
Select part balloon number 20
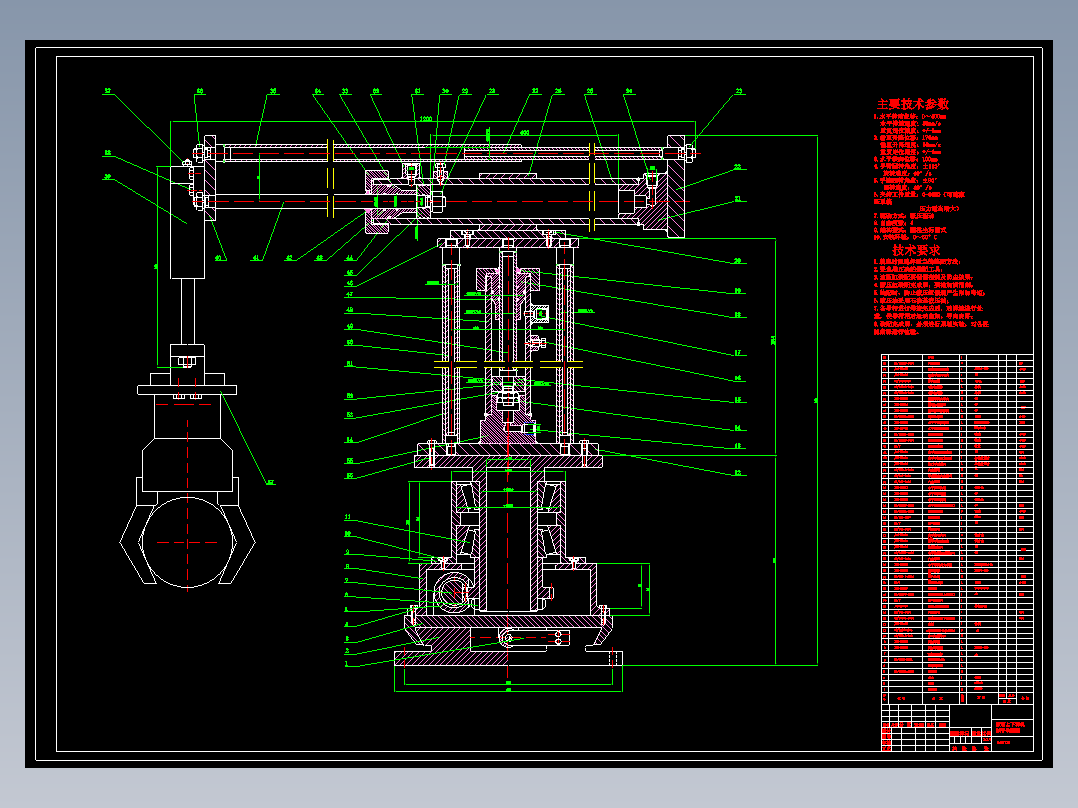click(x=738, y=261)
